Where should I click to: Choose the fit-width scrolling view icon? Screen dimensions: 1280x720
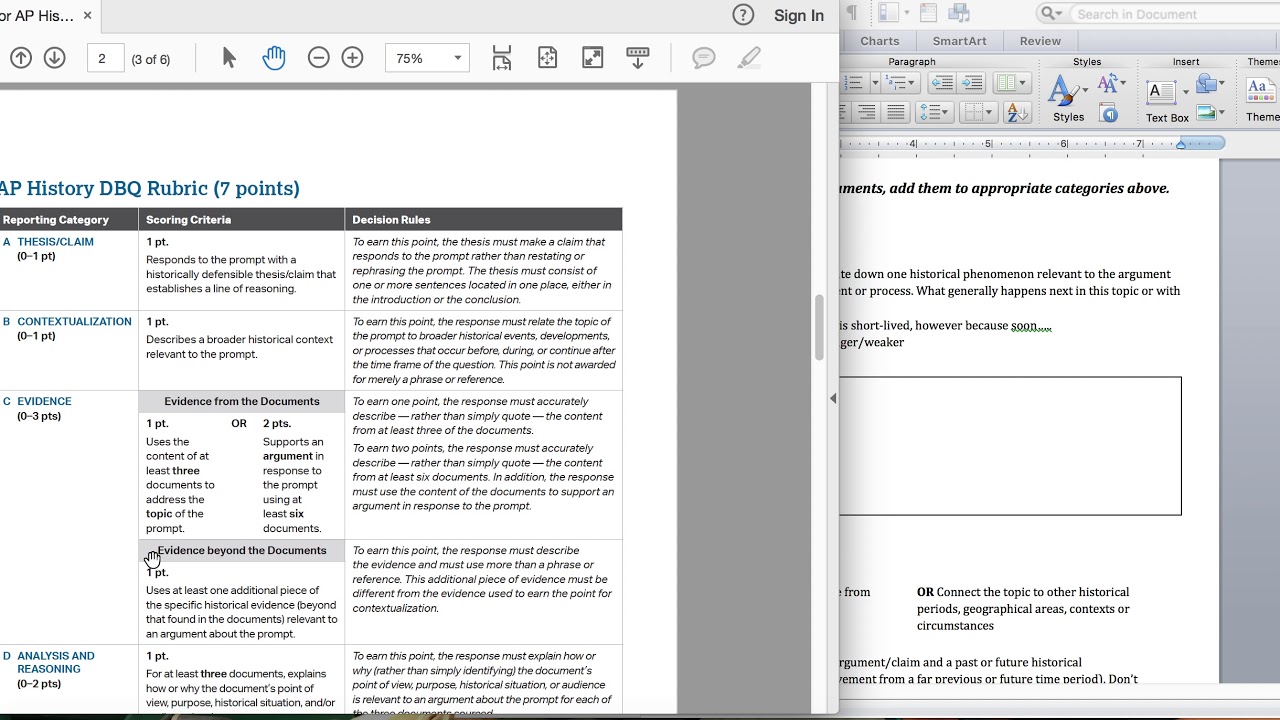coord(502,58)
